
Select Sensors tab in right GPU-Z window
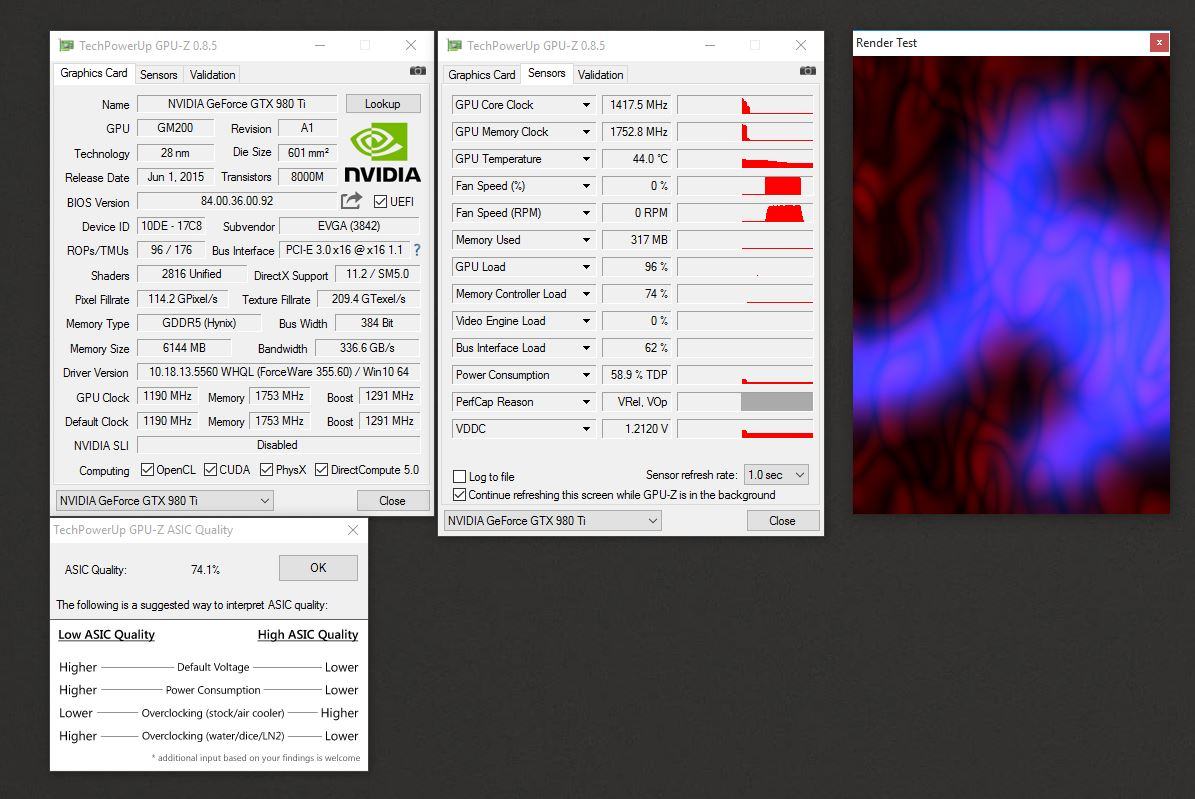(546, 73)
